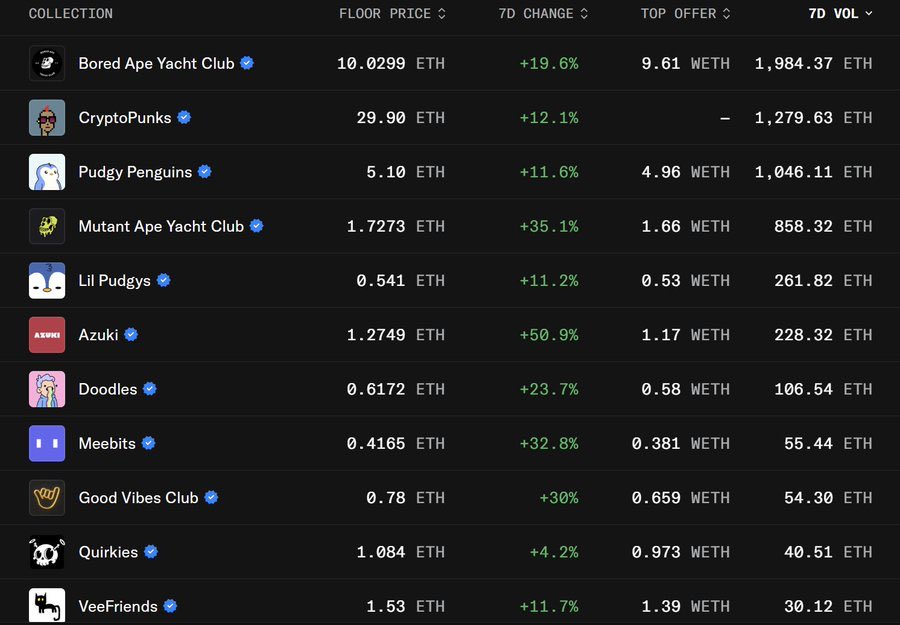
Task: Select the 858.32 ETH volume value
Action: (823, 226)
